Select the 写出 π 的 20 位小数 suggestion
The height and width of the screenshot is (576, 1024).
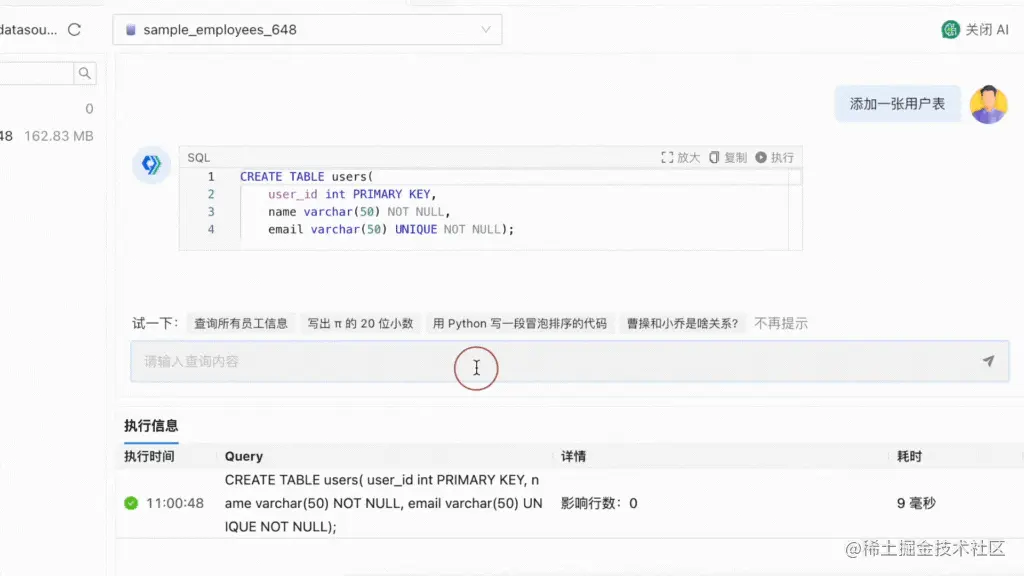click(360, 323)
